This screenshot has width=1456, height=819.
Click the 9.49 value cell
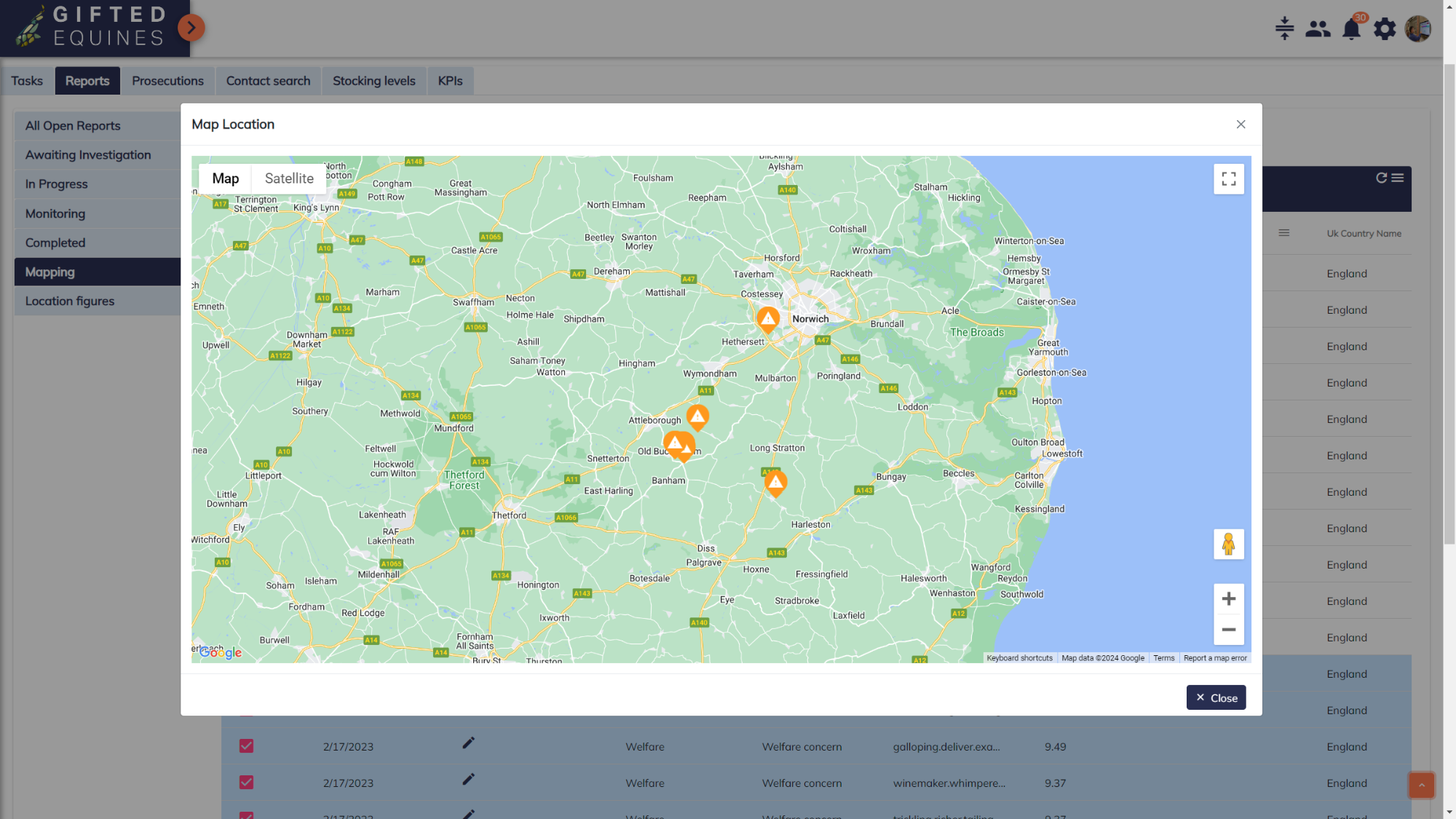pos(1055,747)
